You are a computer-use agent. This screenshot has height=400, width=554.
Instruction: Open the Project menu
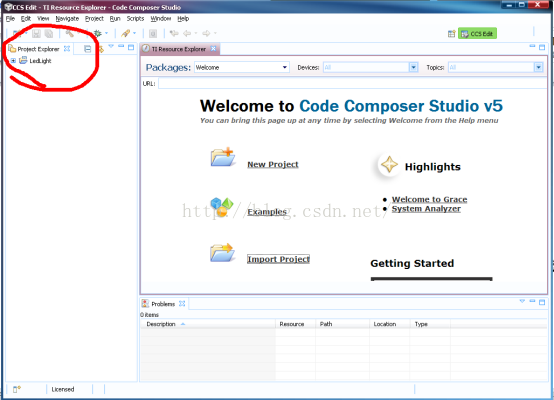(94, 18)
